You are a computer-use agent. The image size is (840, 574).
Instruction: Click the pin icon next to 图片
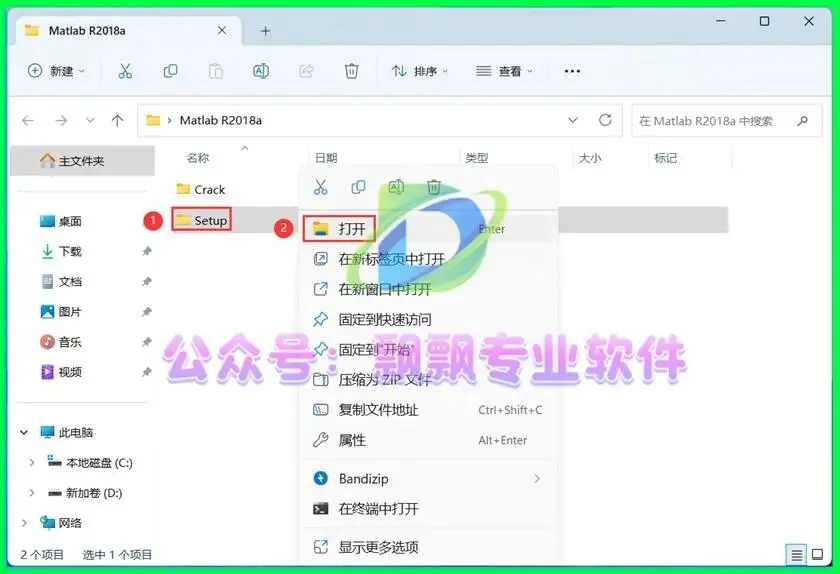(x=147, y=311)
